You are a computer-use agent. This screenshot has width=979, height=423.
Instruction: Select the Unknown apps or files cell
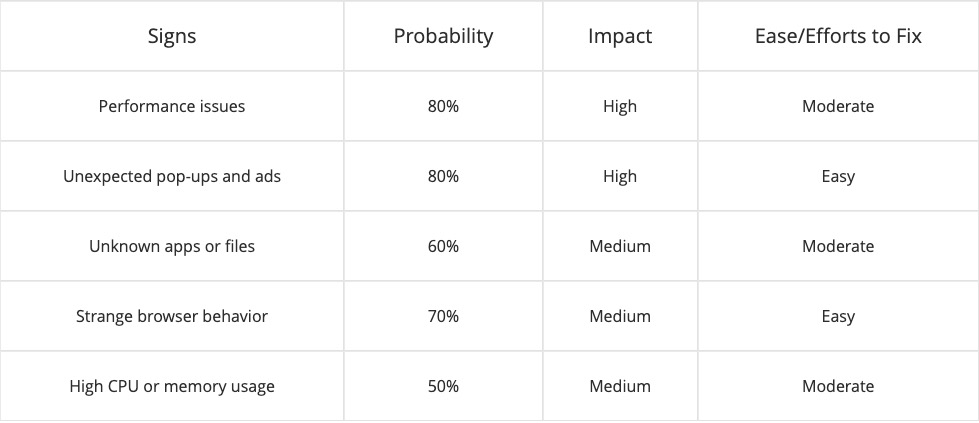coord(172,246)
